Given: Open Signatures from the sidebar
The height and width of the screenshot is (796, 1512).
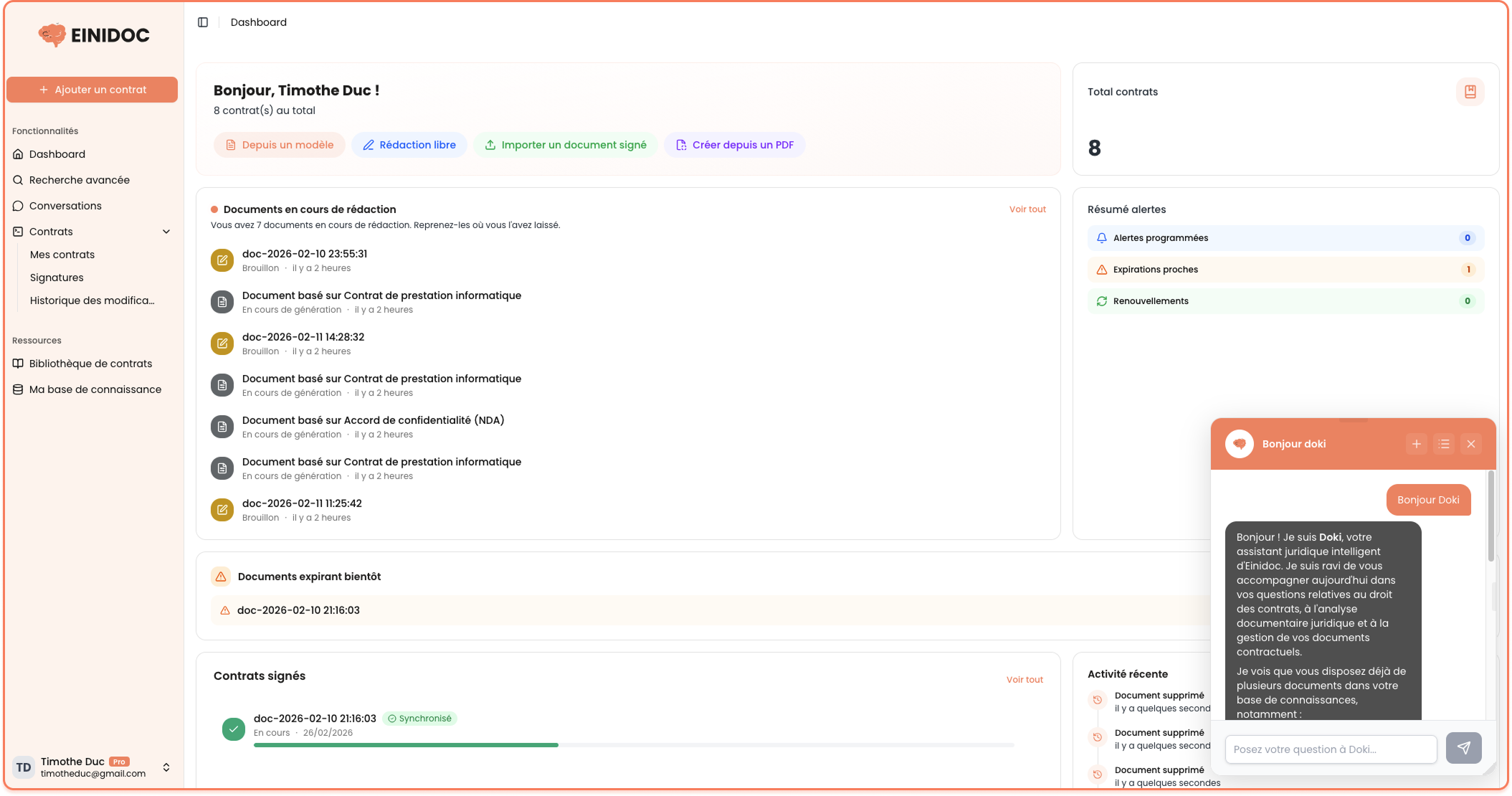Looking at the screenshot, I should [x=56, y=277].
